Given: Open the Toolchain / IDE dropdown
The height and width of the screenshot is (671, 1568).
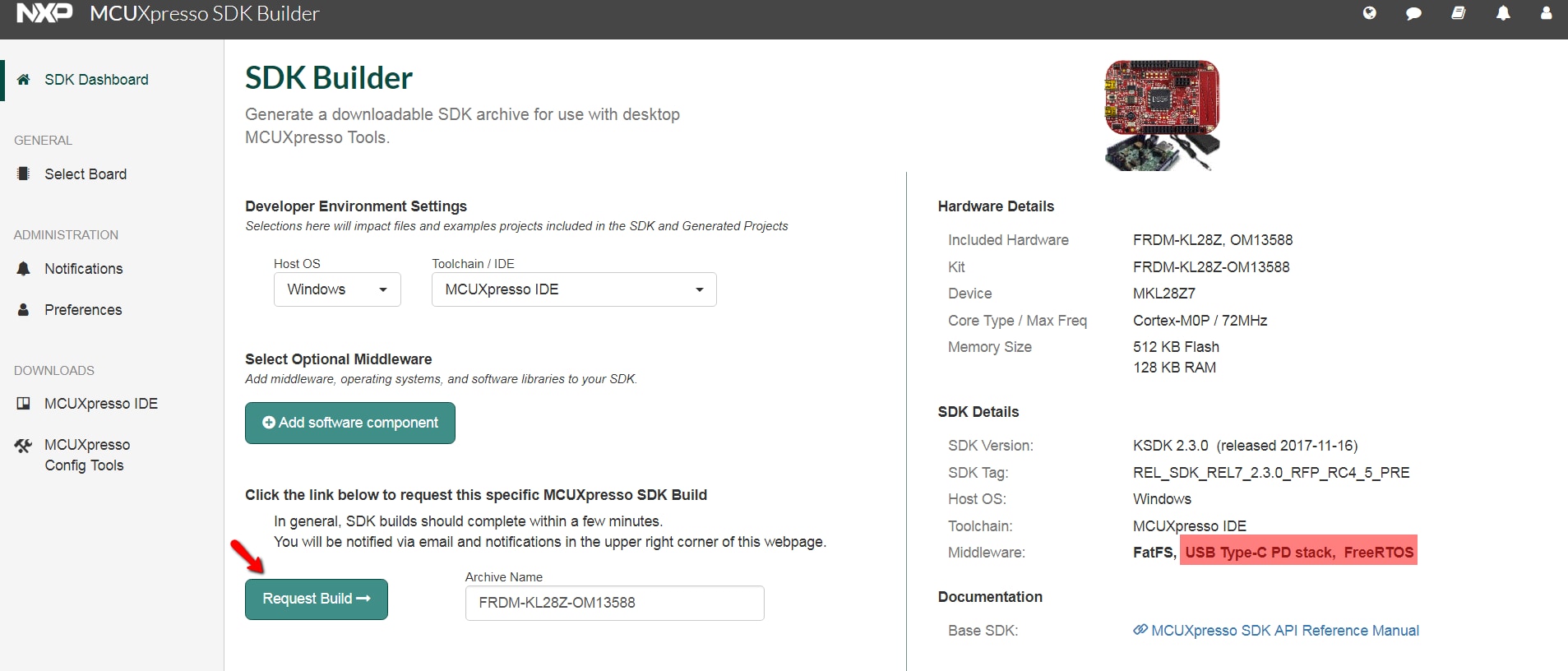Looking at the screenshot, I should (574, 289).
